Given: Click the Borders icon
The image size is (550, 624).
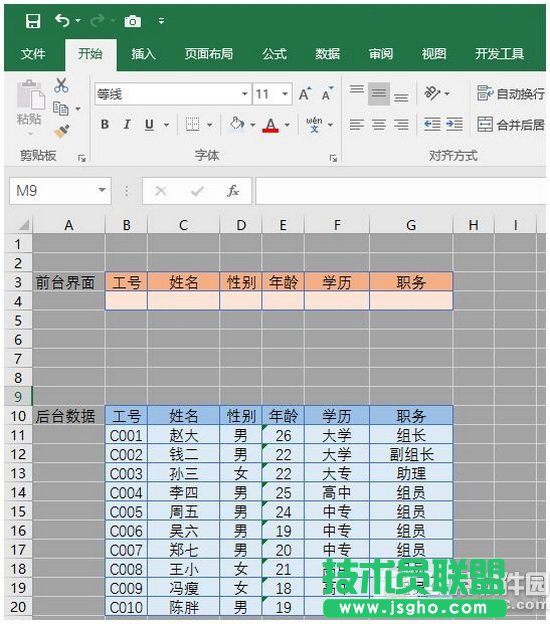Looking at the screenshot, I should click(x=193, y=125).
